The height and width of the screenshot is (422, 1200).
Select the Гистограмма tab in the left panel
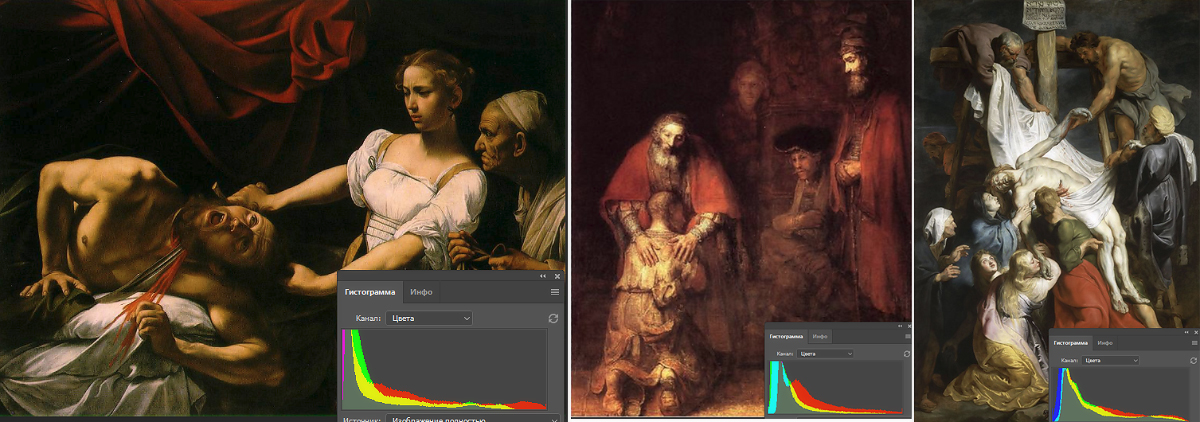point(371,292)
